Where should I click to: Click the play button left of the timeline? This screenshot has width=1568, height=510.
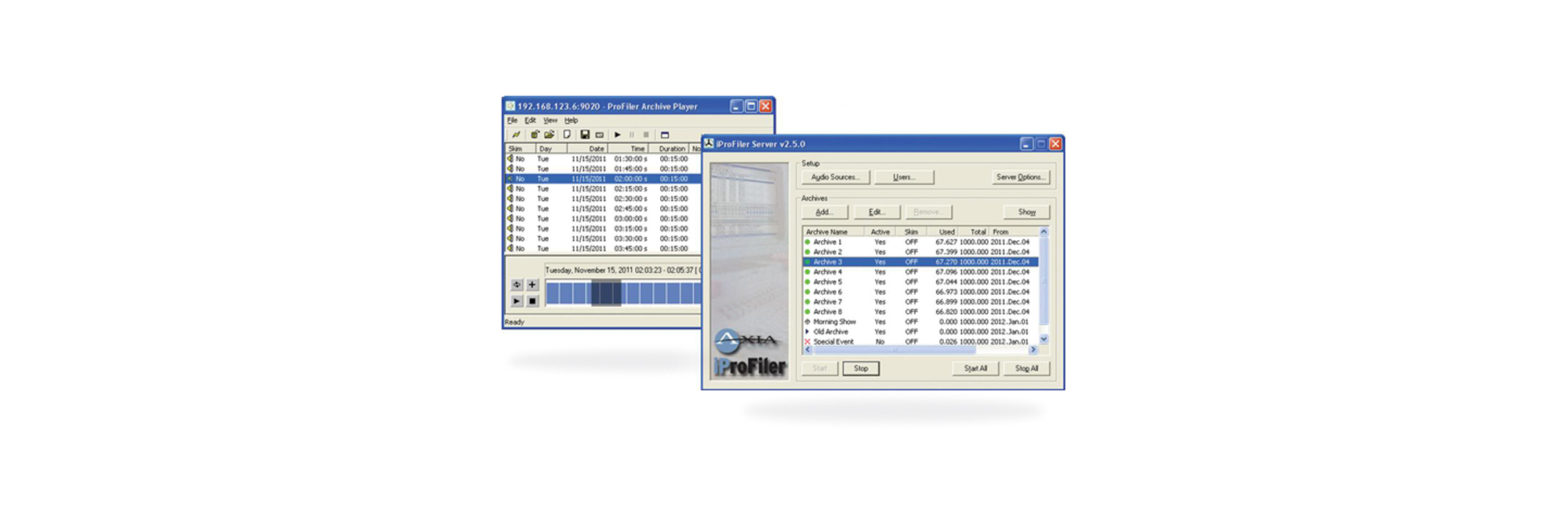pyautogui.click(x=517, y=301)
